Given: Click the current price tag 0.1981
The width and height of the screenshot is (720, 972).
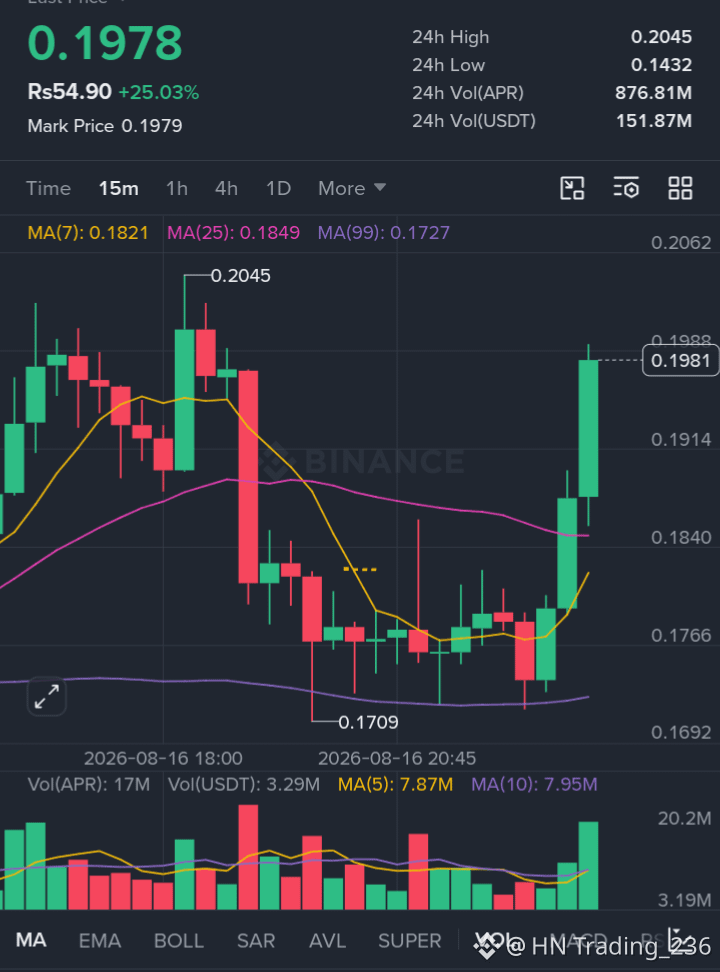Looking at the screenshot, I should pyautogui.click(x=680, y=360).
